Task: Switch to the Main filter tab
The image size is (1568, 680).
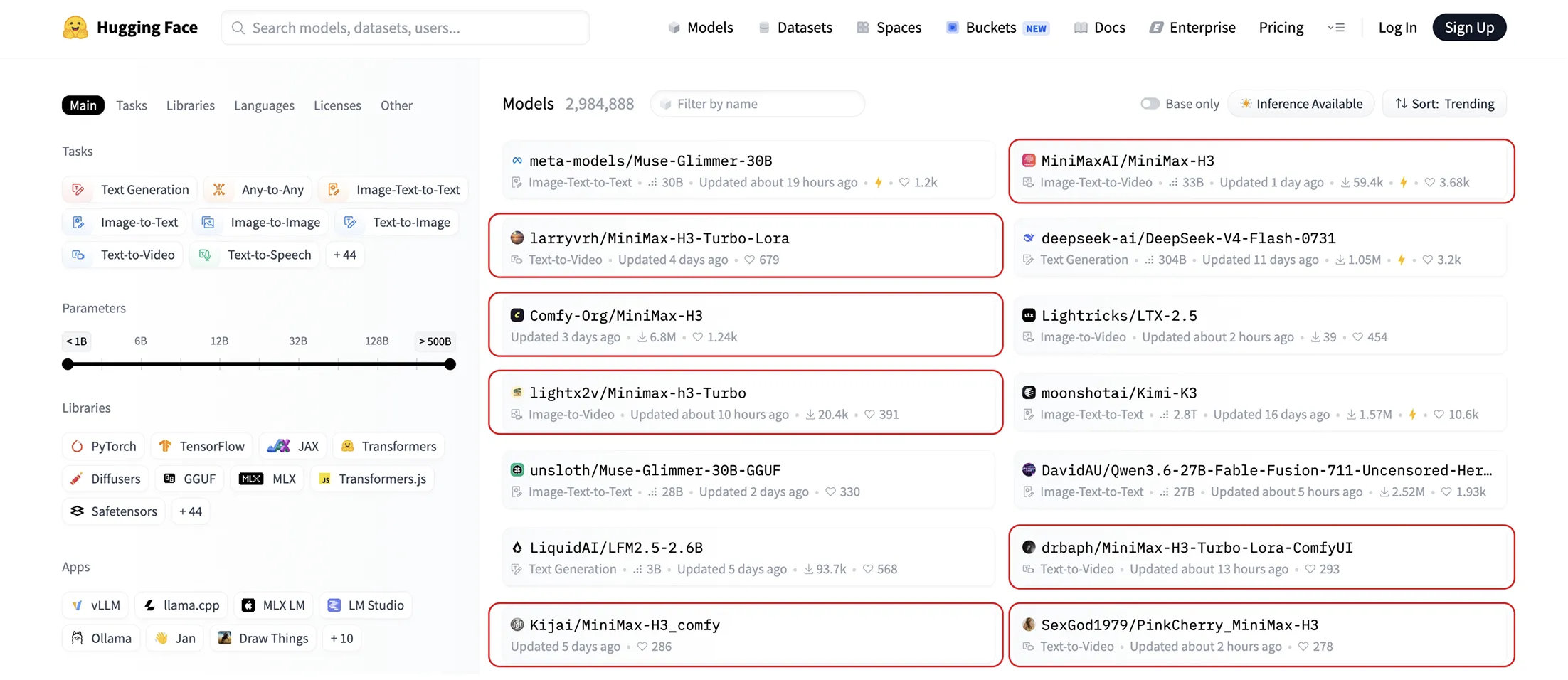Action: tap(83, 105)
